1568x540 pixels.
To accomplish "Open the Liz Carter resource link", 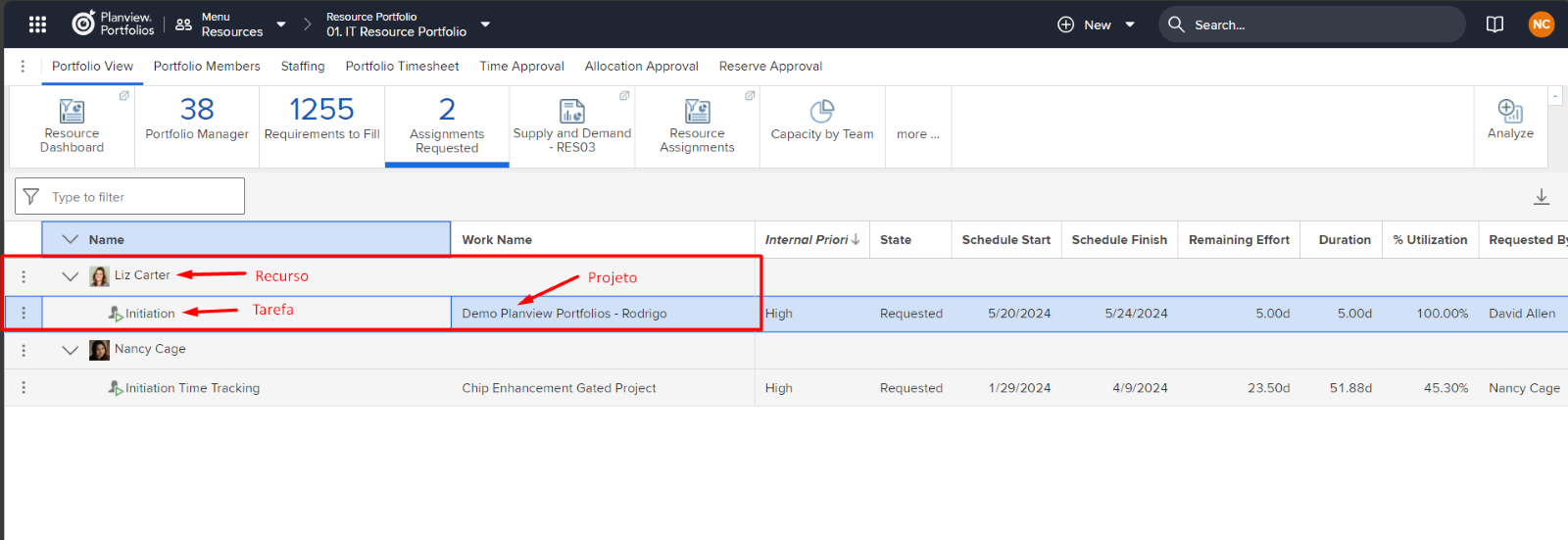I will coord(142,275).
